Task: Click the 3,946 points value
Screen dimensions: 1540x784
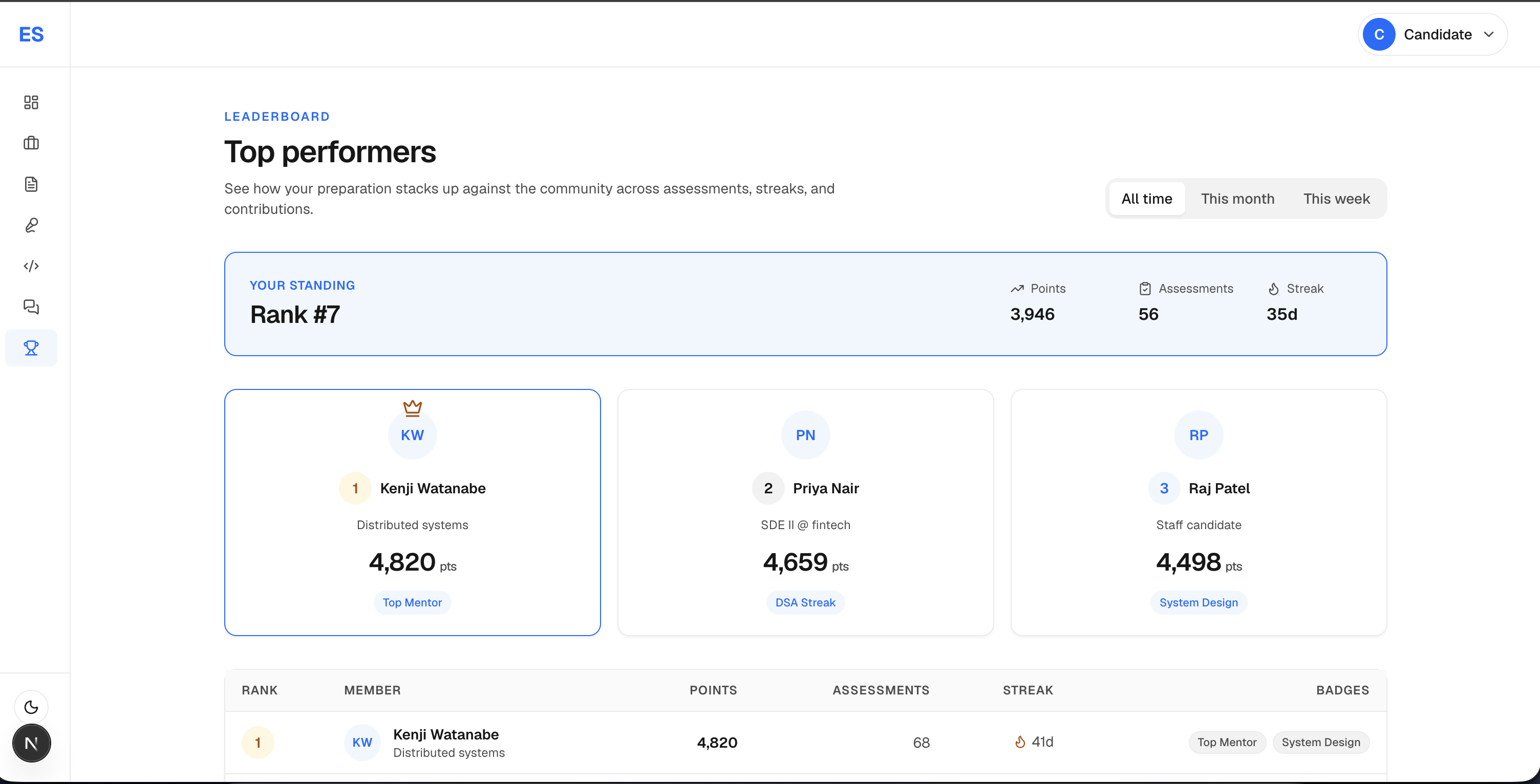Action: [1033, 314]
